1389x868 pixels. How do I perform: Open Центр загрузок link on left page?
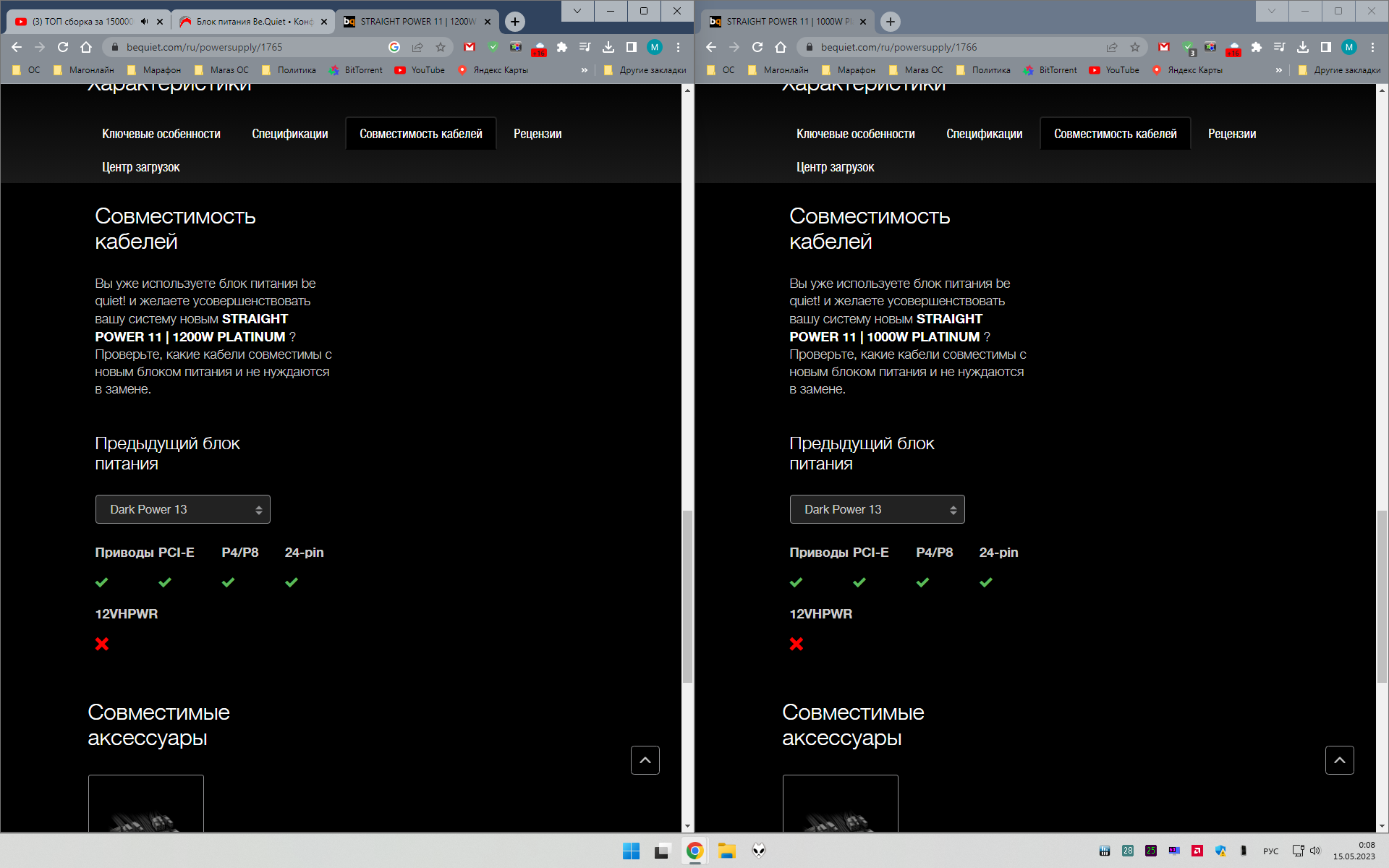(140, 167)
